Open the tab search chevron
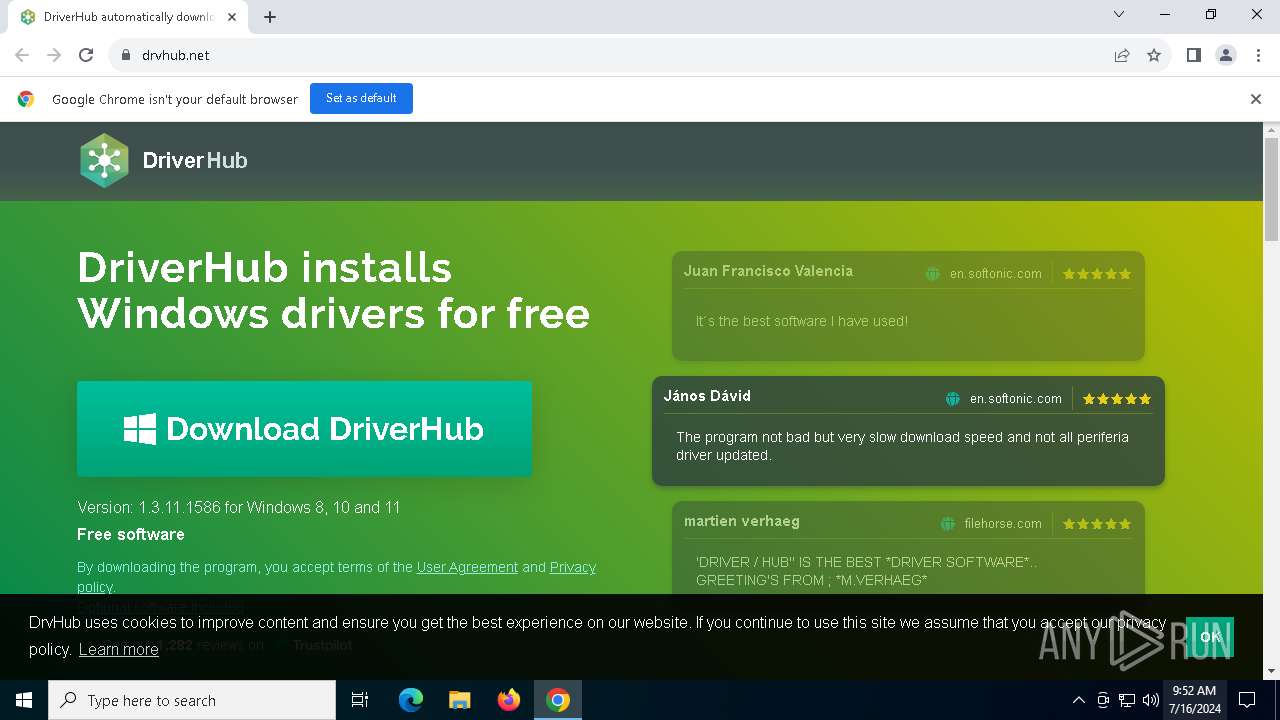The width and height of the screenshot is (1280, 720). [1119, 14]
